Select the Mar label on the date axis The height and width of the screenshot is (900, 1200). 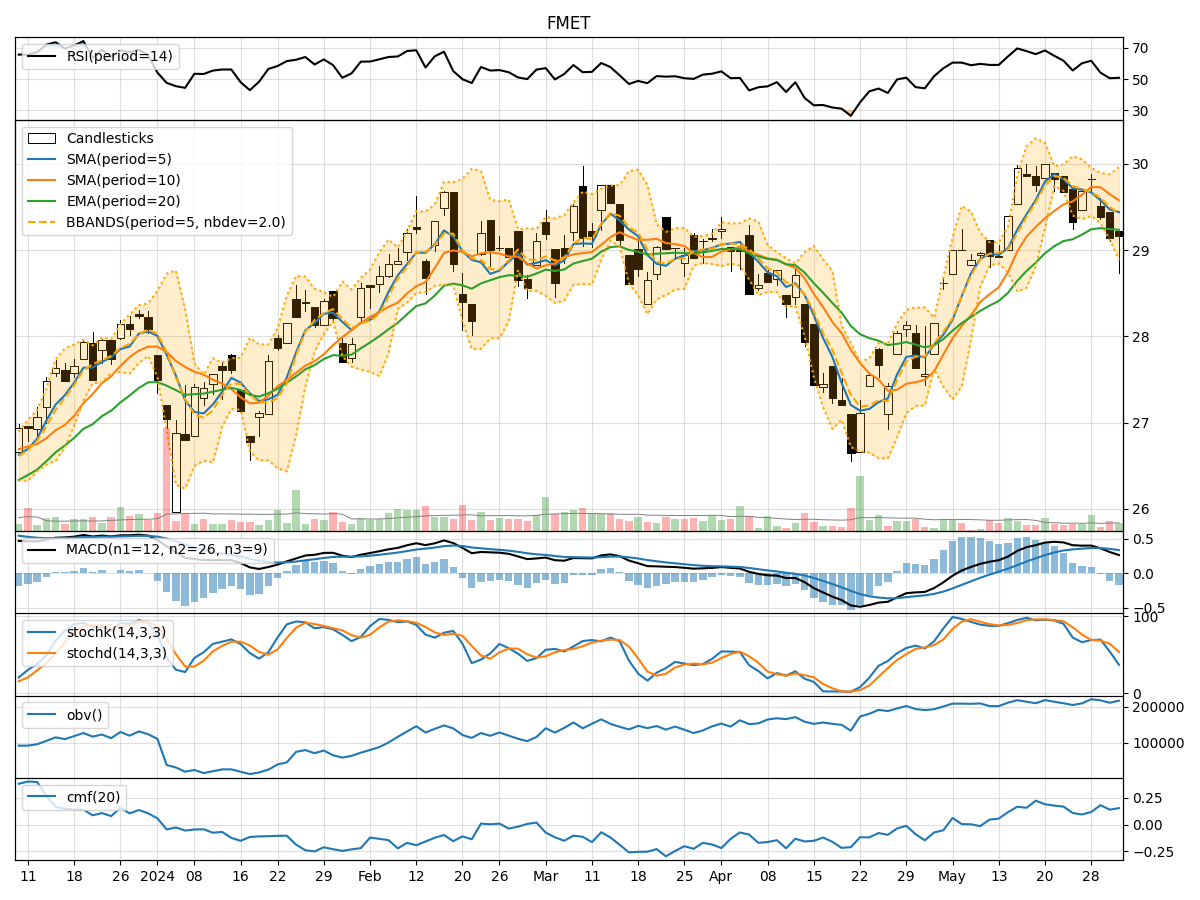tap(544, 873)
